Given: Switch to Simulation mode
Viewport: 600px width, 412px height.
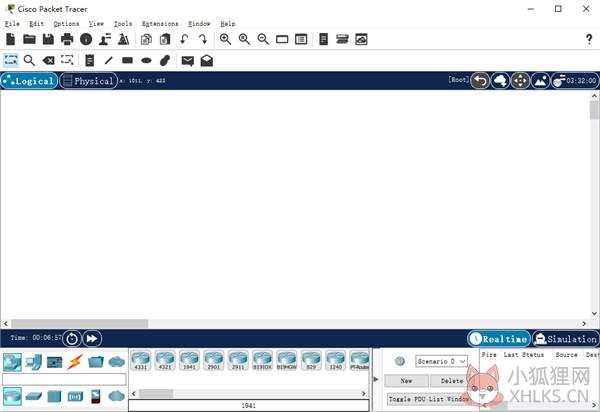Looking at the screenshot, I should (x=566, y=339).
